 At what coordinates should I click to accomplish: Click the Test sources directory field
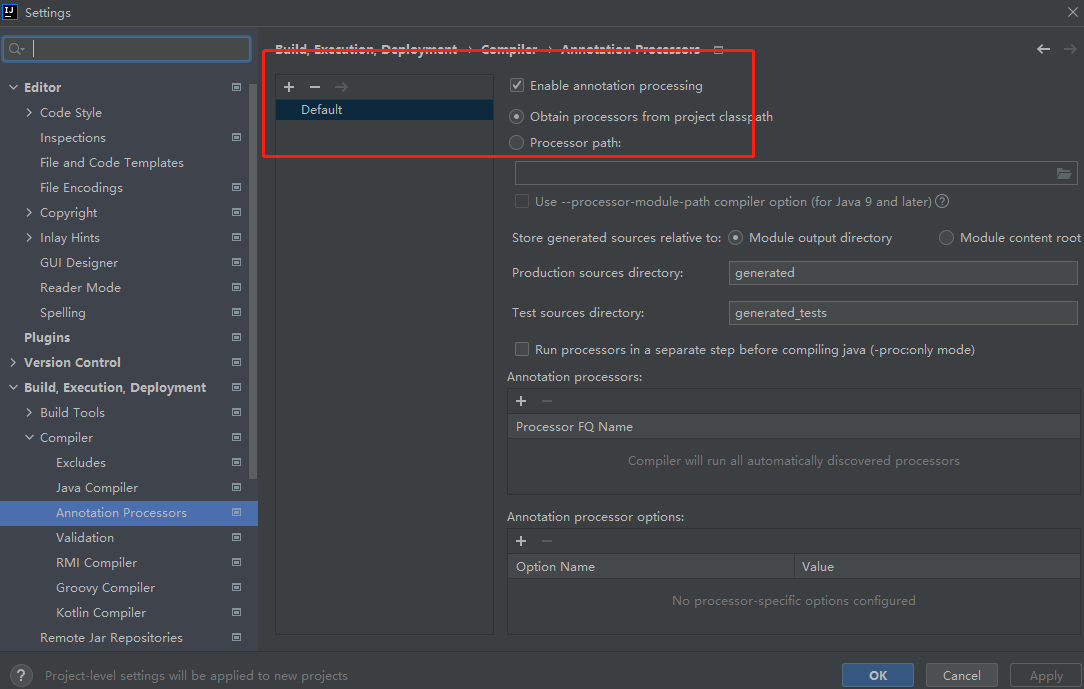[903, 312]
